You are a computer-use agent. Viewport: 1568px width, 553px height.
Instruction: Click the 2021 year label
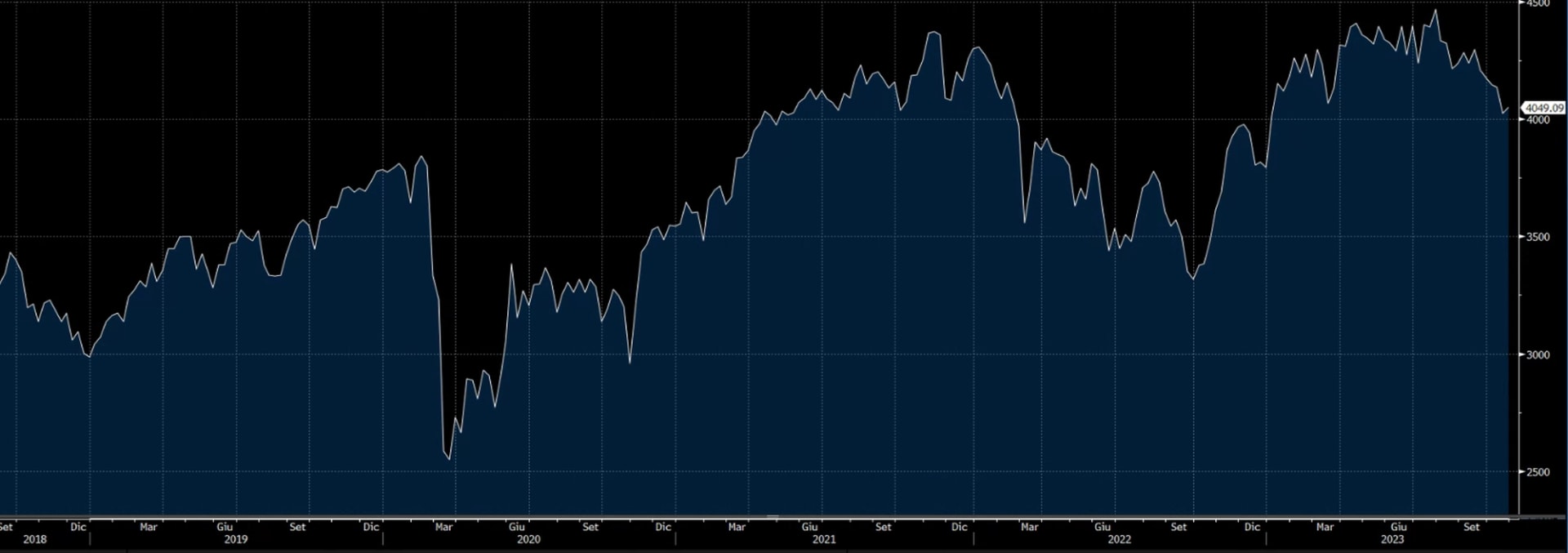click(823, 540)
